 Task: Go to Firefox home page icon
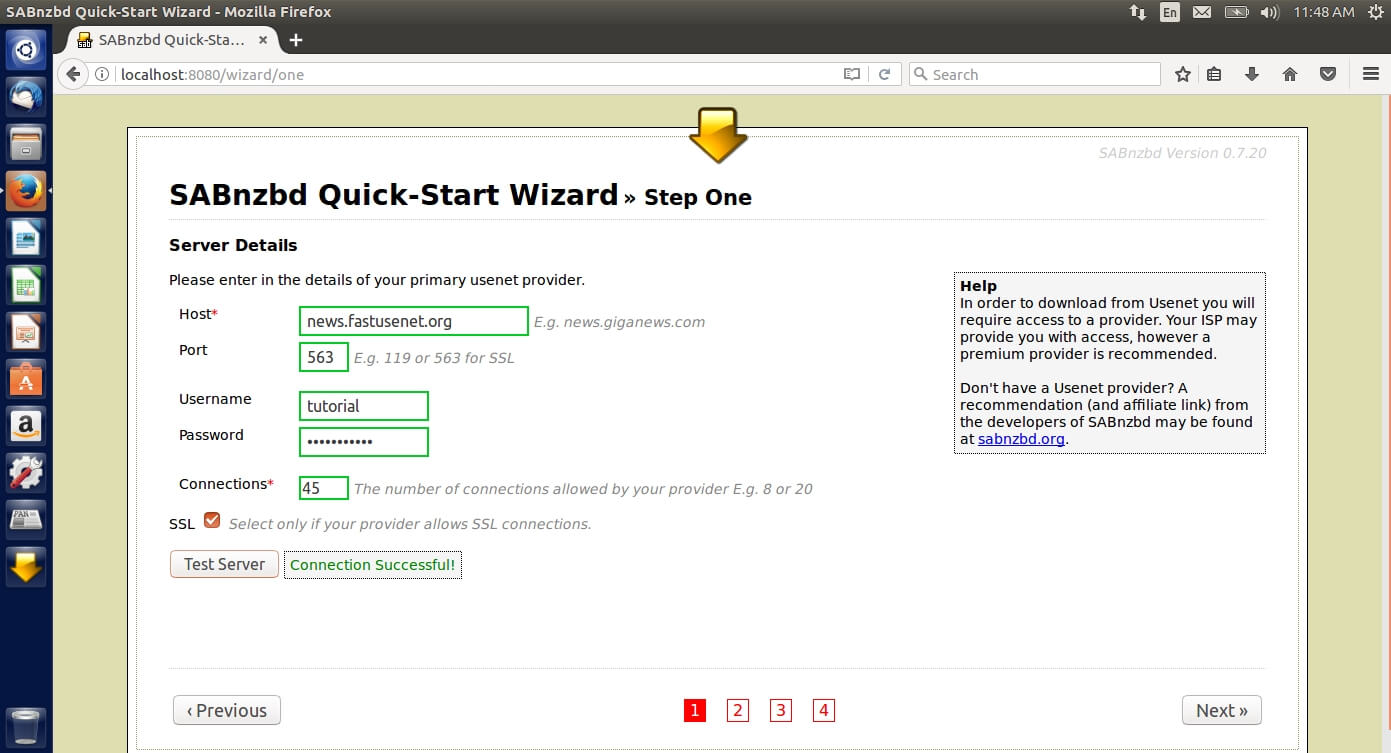[x=1290, y=74]
